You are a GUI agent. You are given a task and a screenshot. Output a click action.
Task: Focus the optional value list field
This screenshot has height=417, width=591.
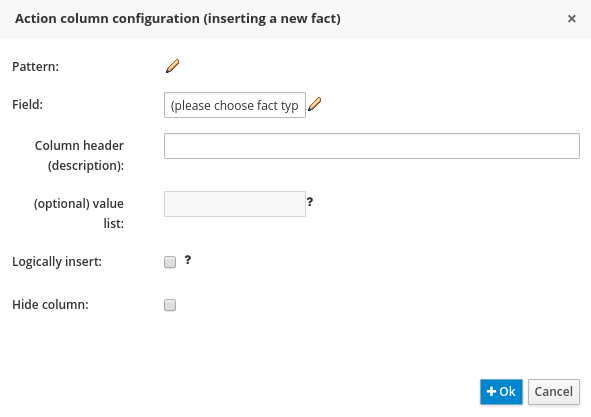coord(235,204)
